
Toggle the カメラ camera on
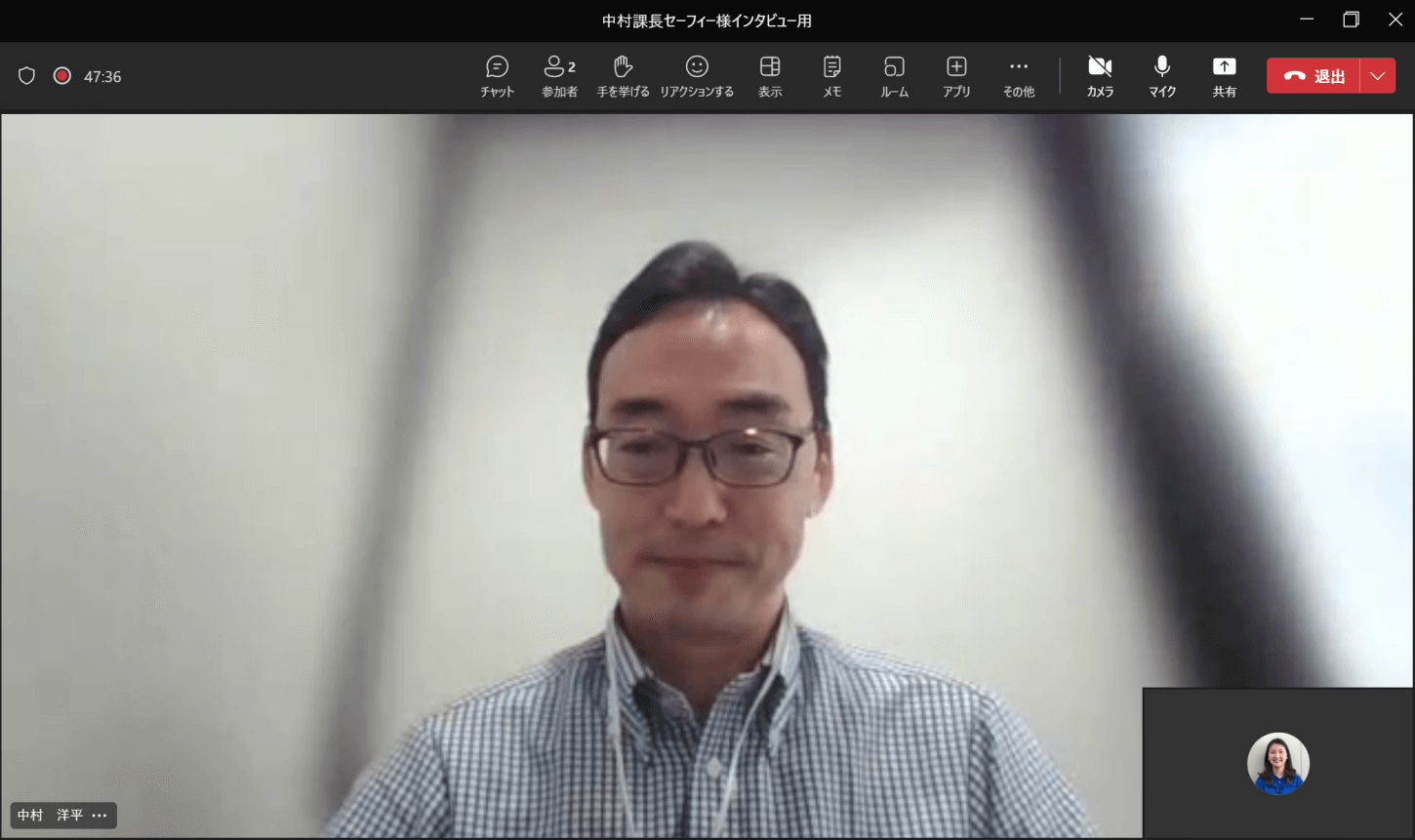coord(1100,76)
